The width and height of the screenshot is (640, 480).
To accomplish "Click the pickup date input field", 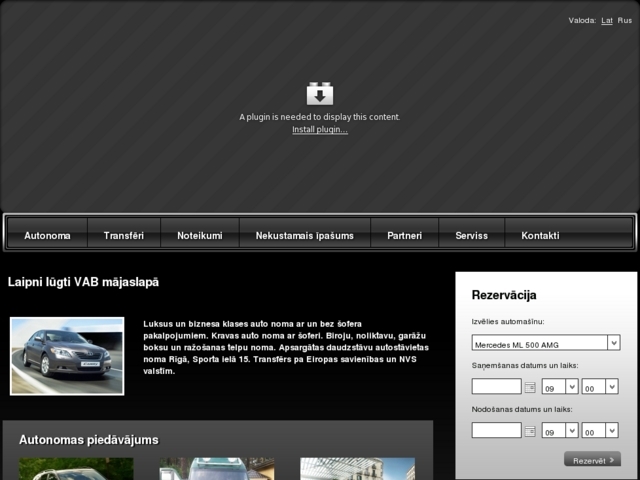I will pos(496,387).
